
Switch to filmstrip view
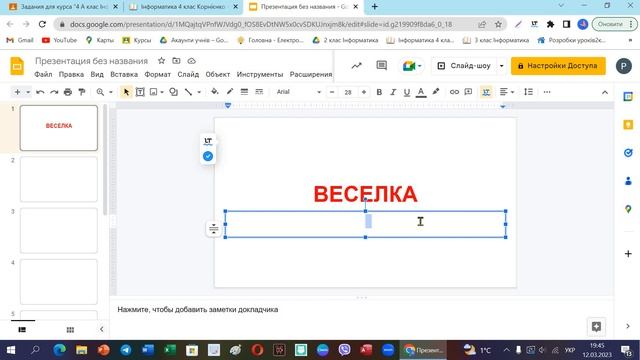[x=22, y=329]
